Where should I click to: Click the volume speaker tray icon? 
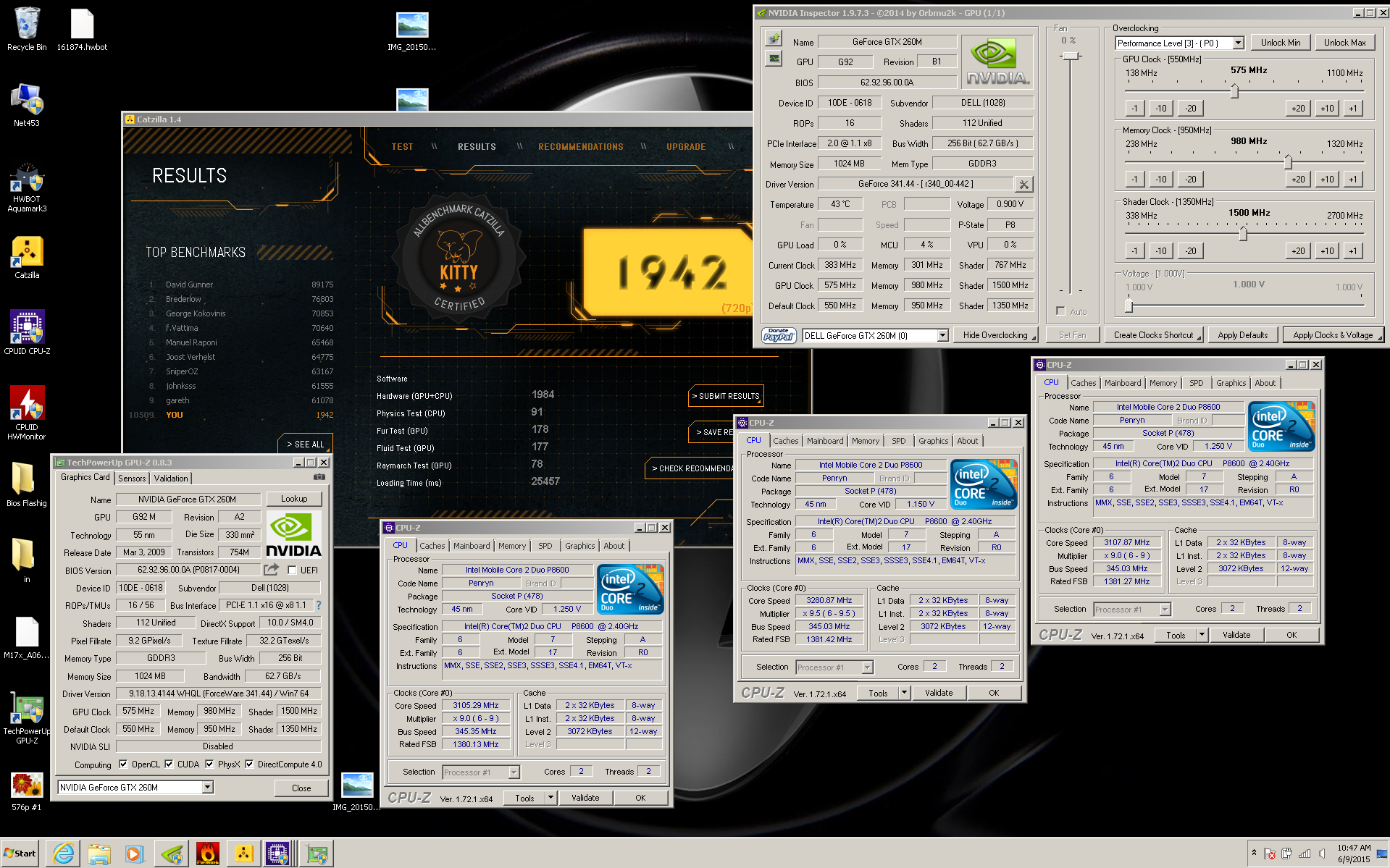pos(1323,854)
